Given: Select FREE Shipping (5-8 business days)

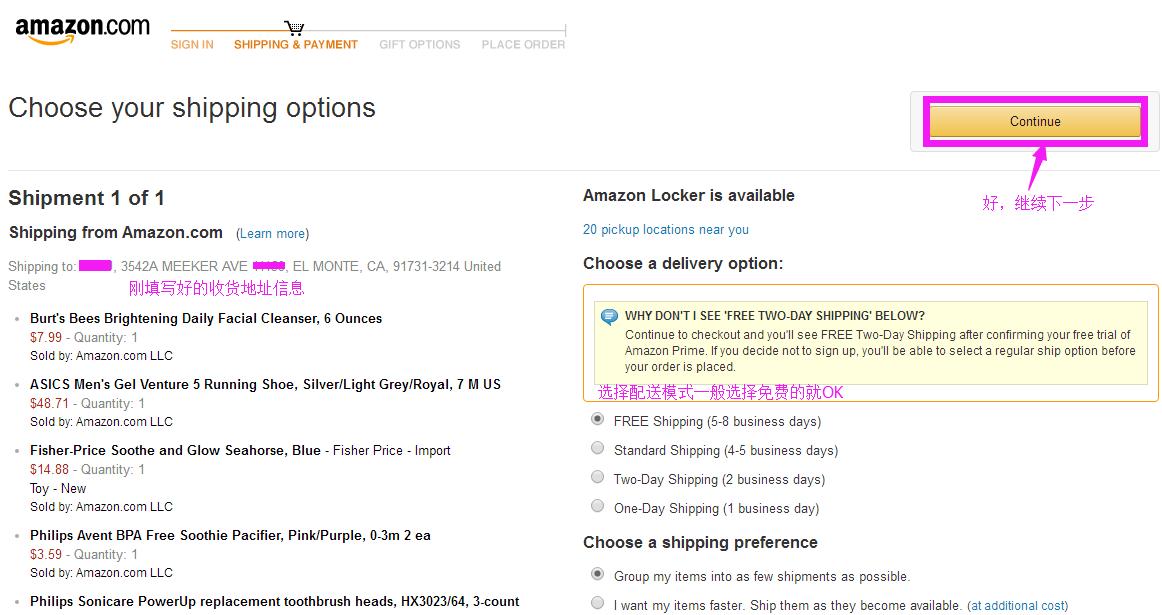Looking at the screenshot, I should 598,420.
